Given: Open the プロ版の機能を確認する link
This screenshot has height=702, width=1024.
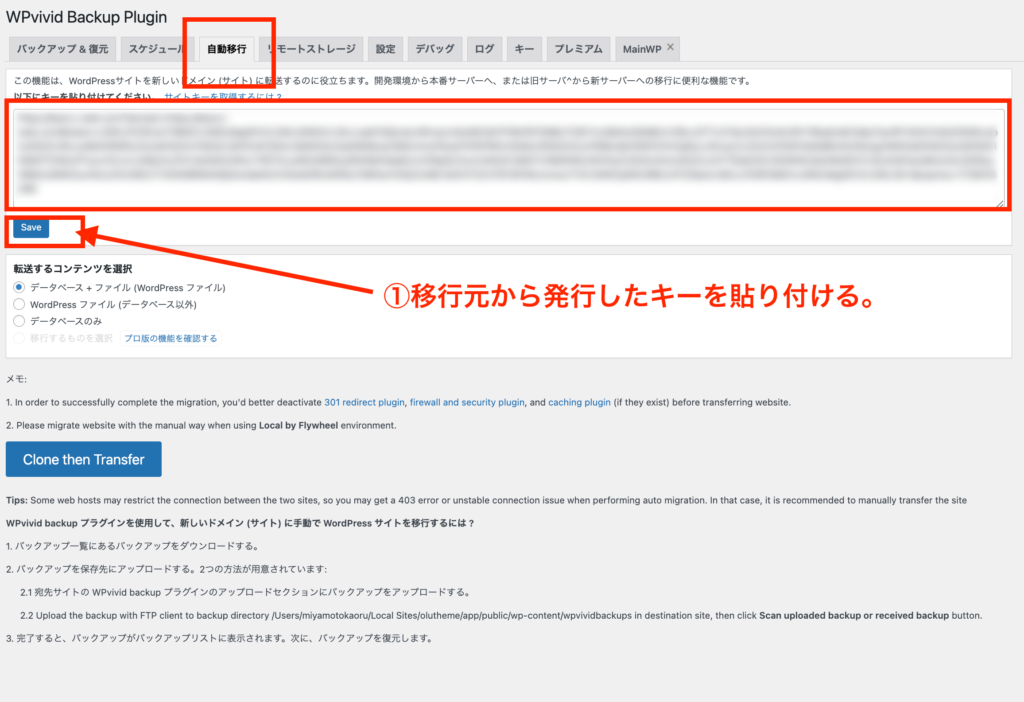Looking at the screenshot, I should click(170, 338).
